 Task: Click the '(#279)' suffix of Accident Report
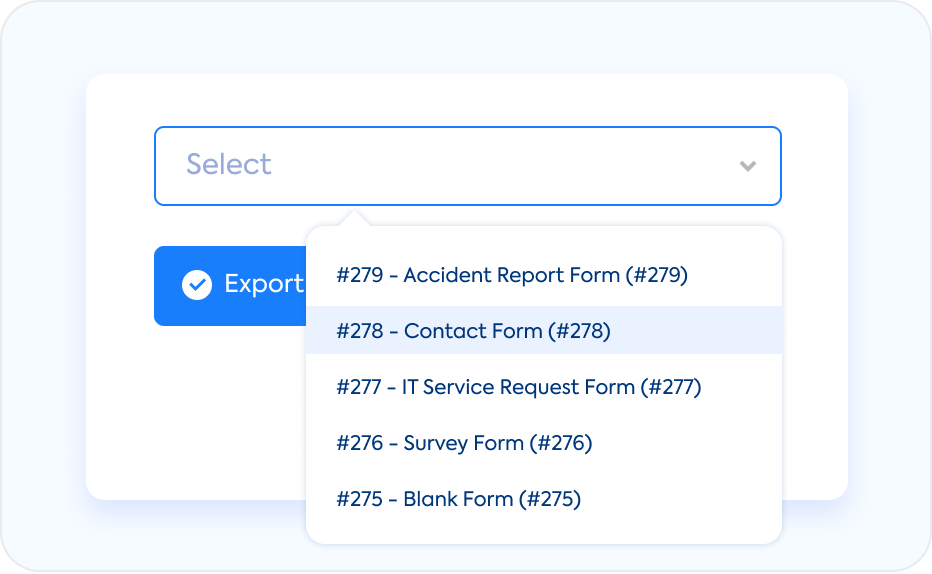tap(657, 275)
